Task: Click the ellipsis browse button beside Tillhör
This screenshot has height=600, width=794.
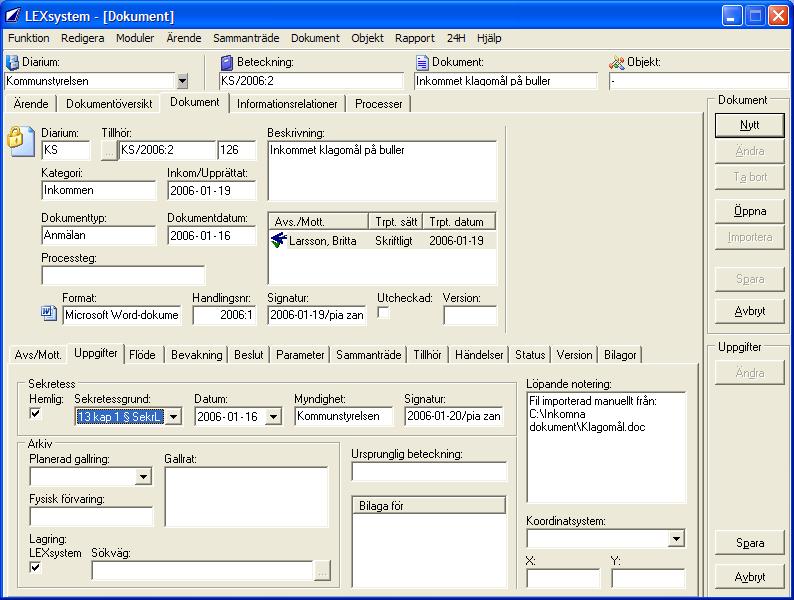Action: [109, 150]
